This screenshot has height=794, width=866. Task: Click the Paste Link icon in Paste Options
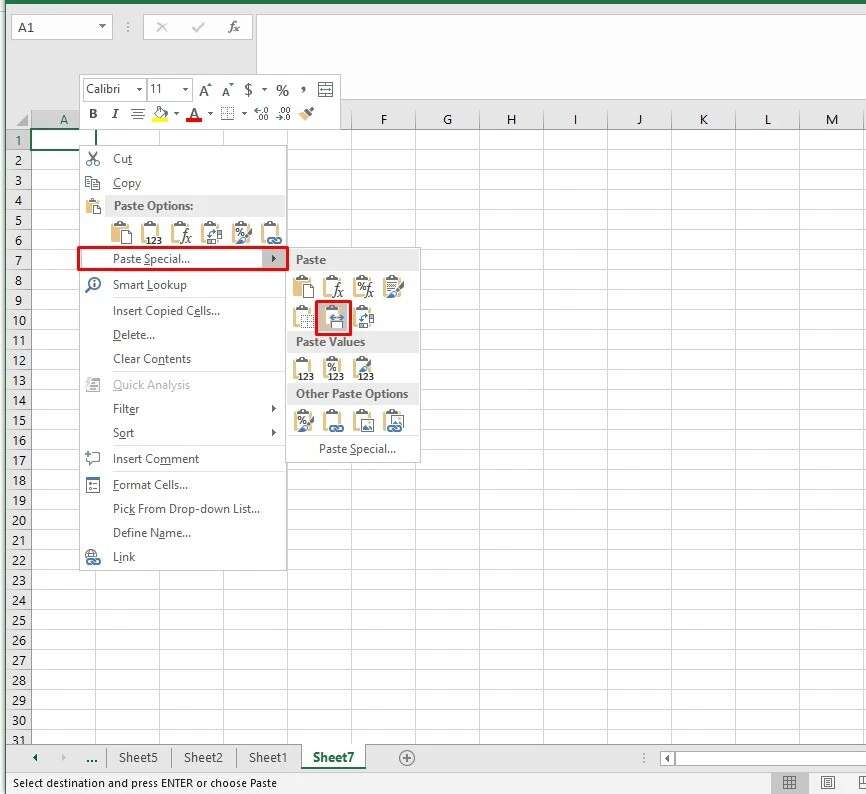(x=270, y=232)
